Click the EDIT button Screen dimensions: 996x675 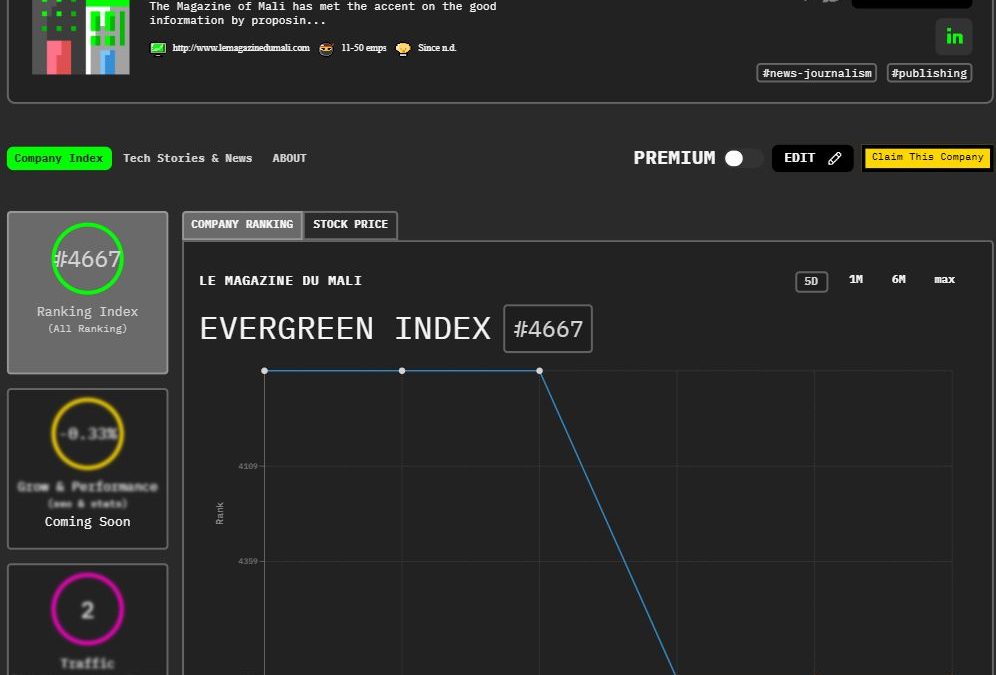point(812,158)
